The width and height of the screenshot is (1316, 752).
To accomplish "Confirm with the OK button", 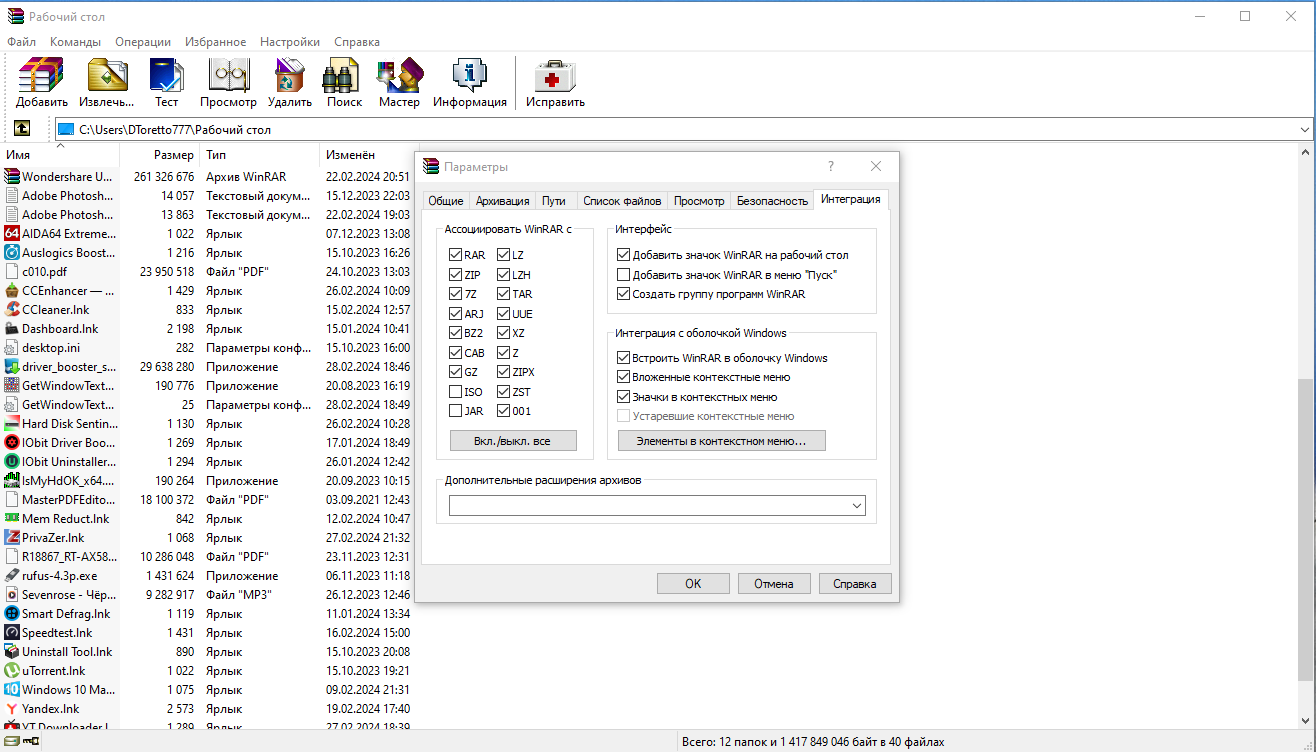I will (x=693, y=584).
